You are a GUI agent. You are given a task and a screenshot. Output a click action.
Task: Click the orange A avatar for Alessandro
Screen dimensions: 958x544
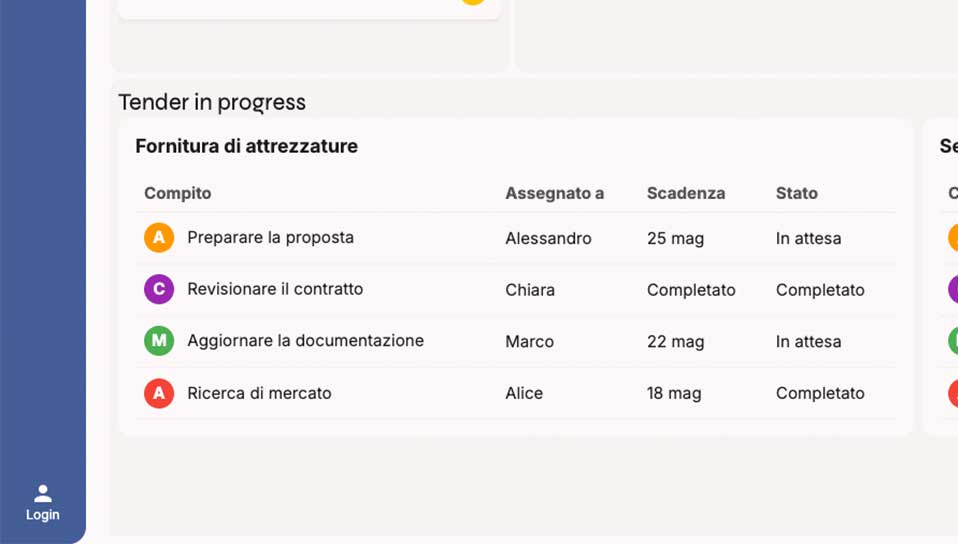click(x=159, y=237)
